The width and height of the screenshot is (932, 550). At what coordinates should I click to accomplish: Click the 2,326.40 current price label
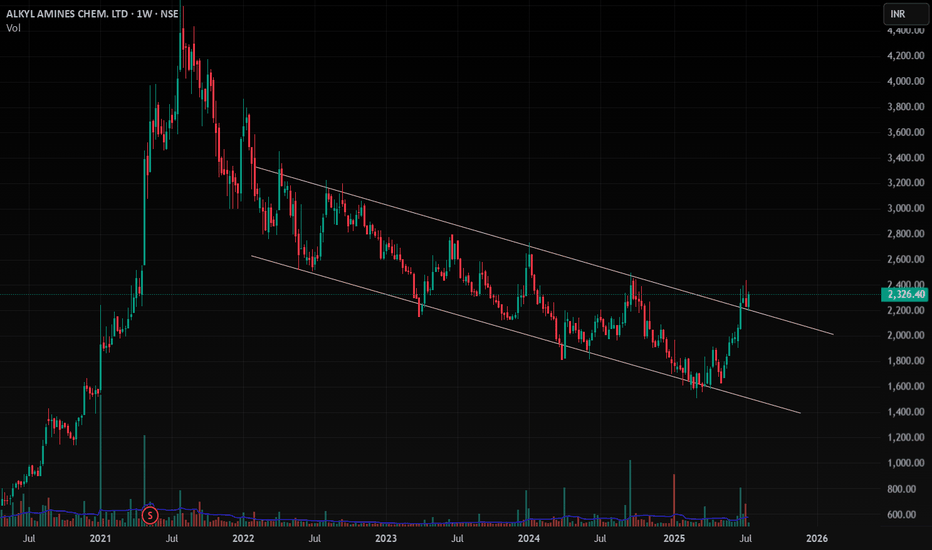coord(906,294)
